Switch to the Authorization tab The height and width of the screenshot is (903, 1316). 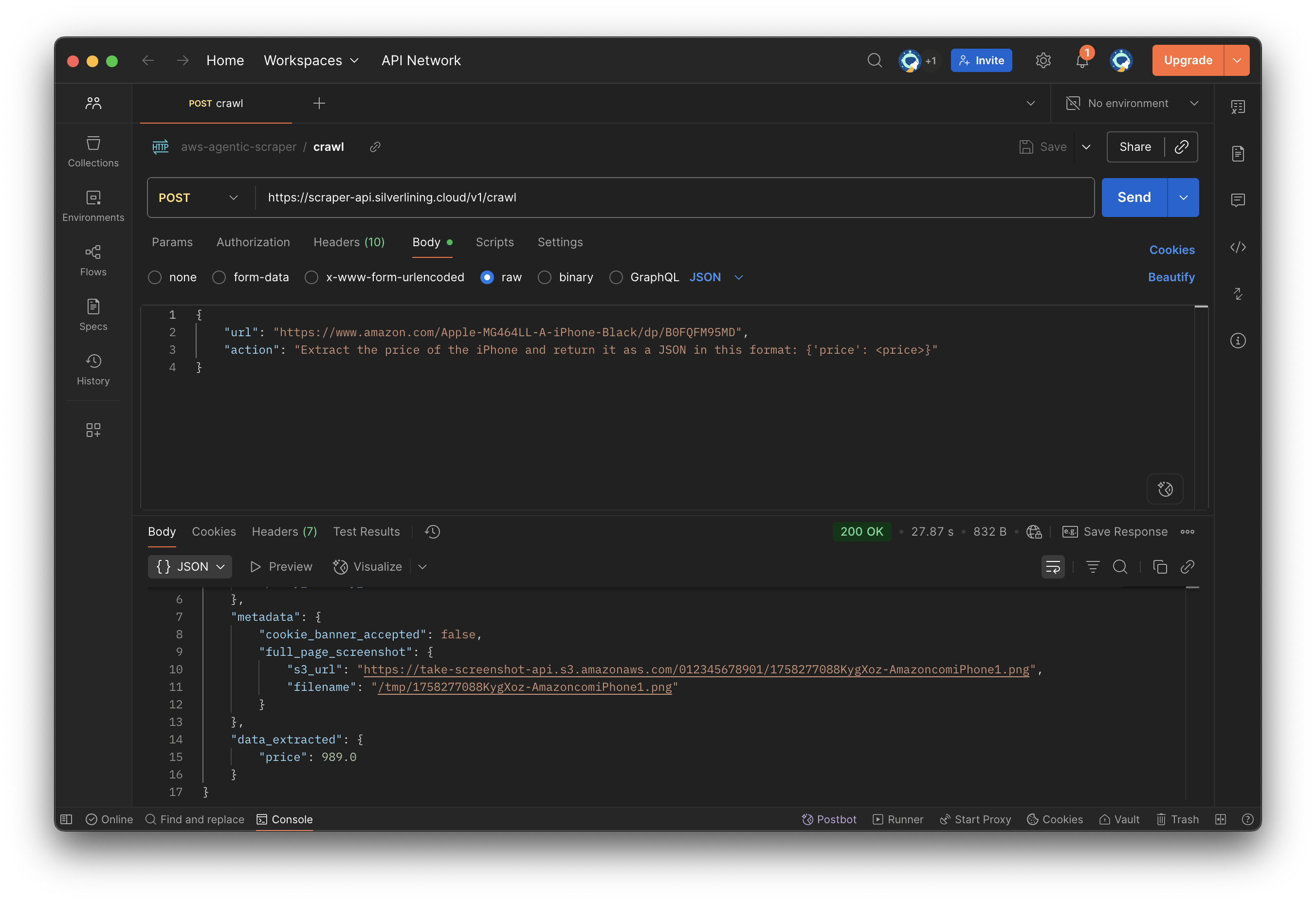(x=253, y=242)
